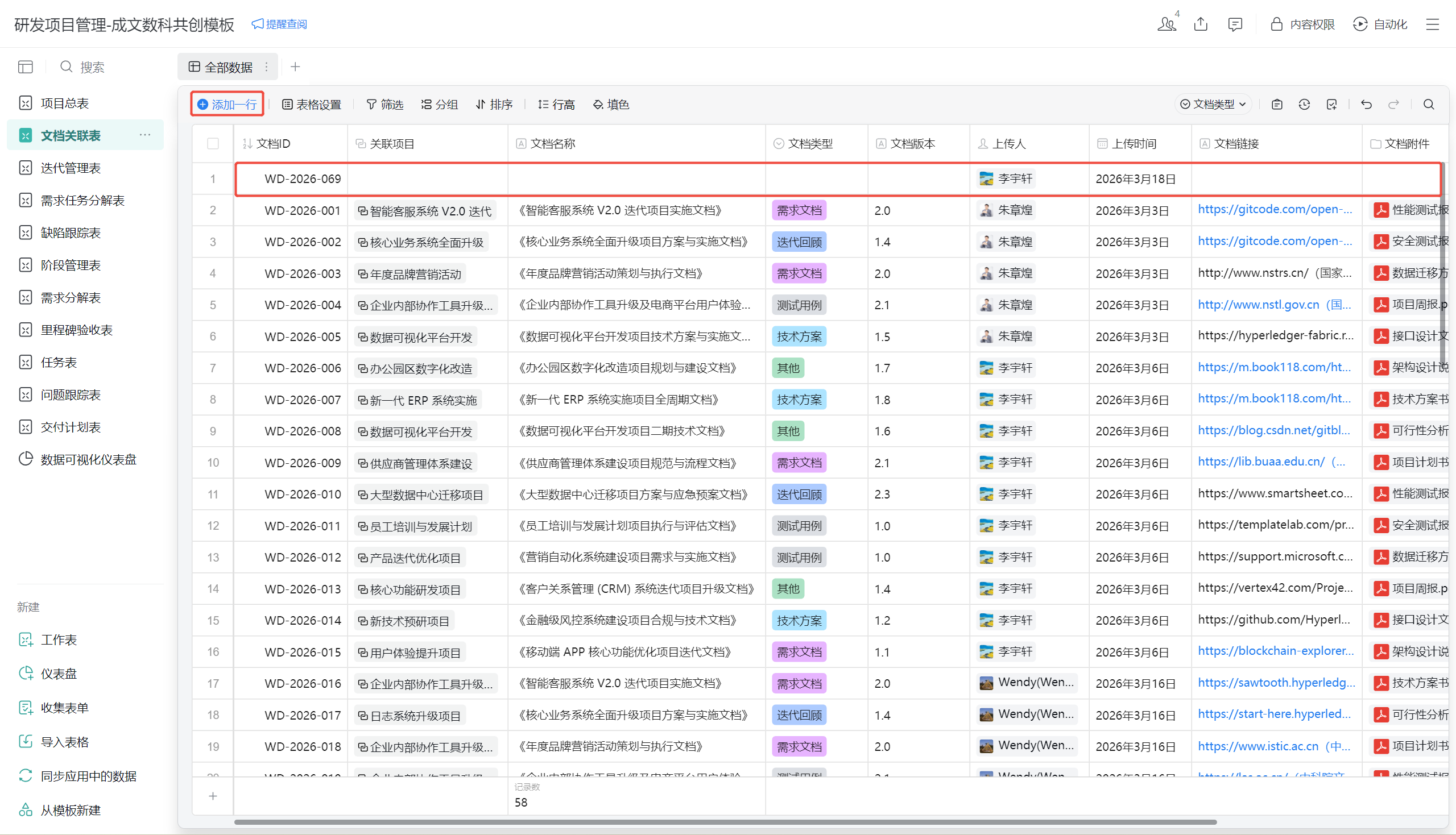Open the 迭代管理表 sheet in sidebar

(x=71, y=168)
